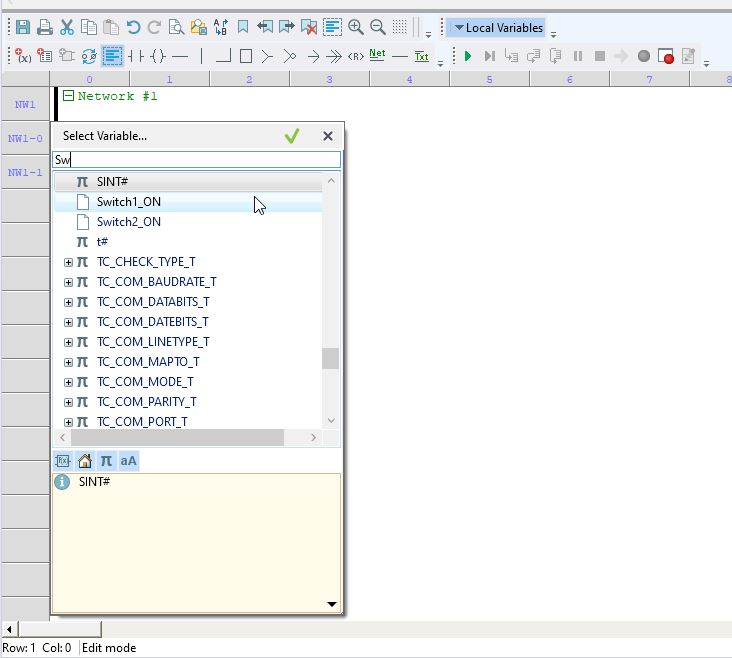
Task: Toggle the home scope filter
Action: click(84, 461)
